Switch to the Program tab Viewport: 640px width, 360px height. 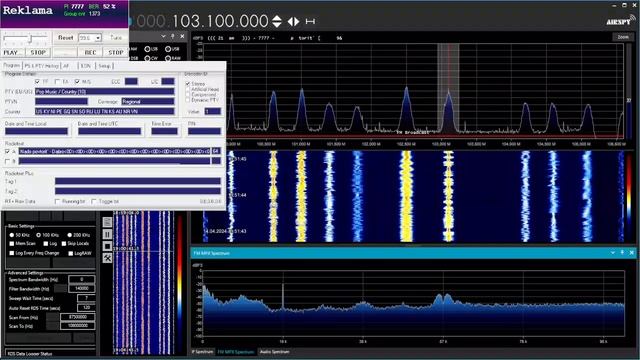11,65
